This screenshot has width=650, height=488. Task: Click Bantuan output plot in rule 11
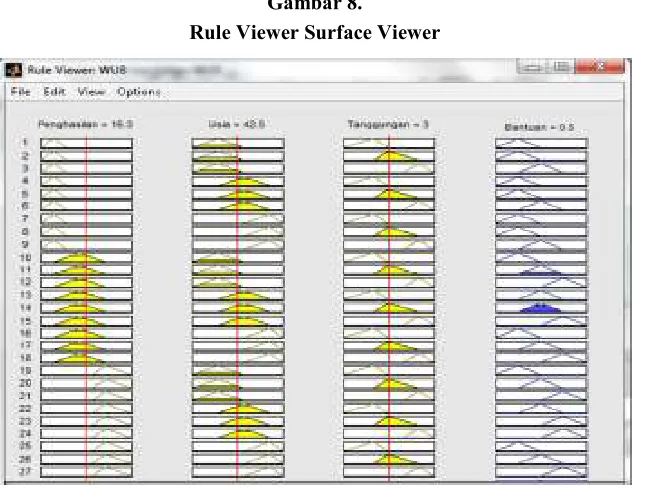pos(541,270)
